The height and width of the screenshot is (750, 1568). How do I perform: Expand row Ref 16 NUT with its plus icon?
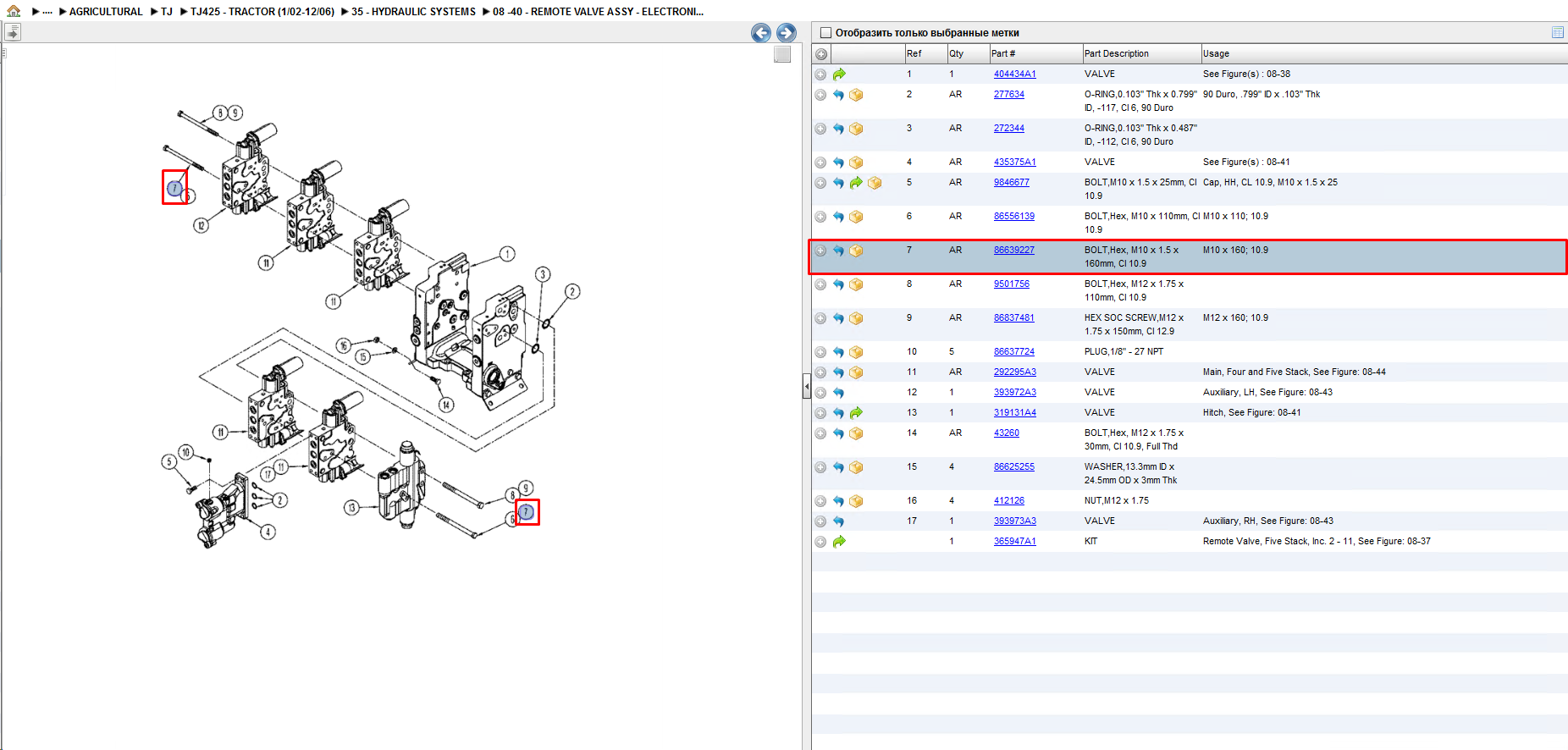click(820, 501)
